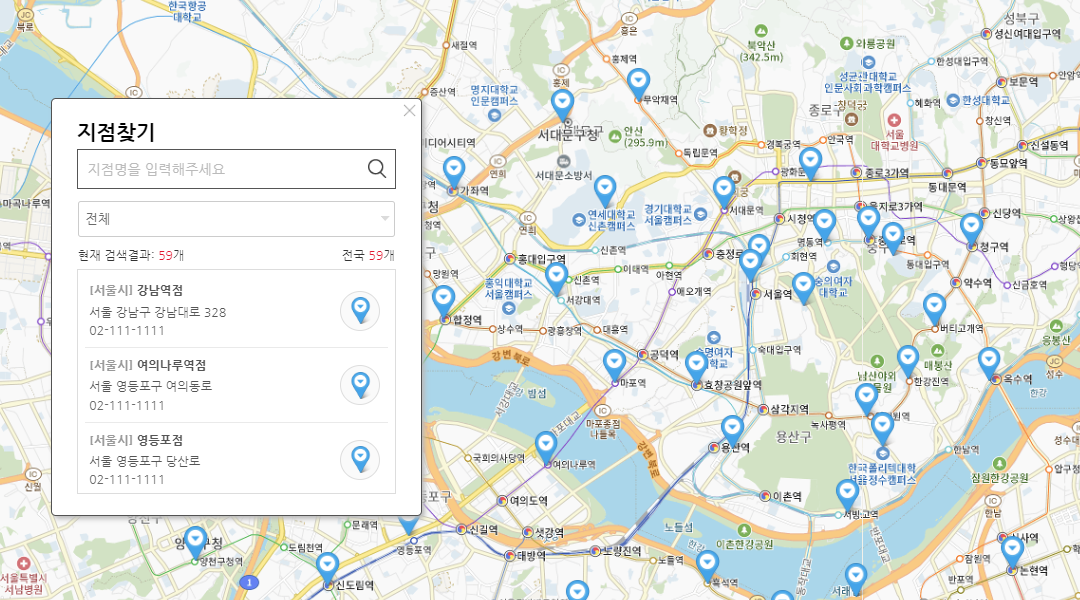1080x600 pixels.
Task: Click the 종로3가역 station label on map
Action: click(x=886, y=173)
